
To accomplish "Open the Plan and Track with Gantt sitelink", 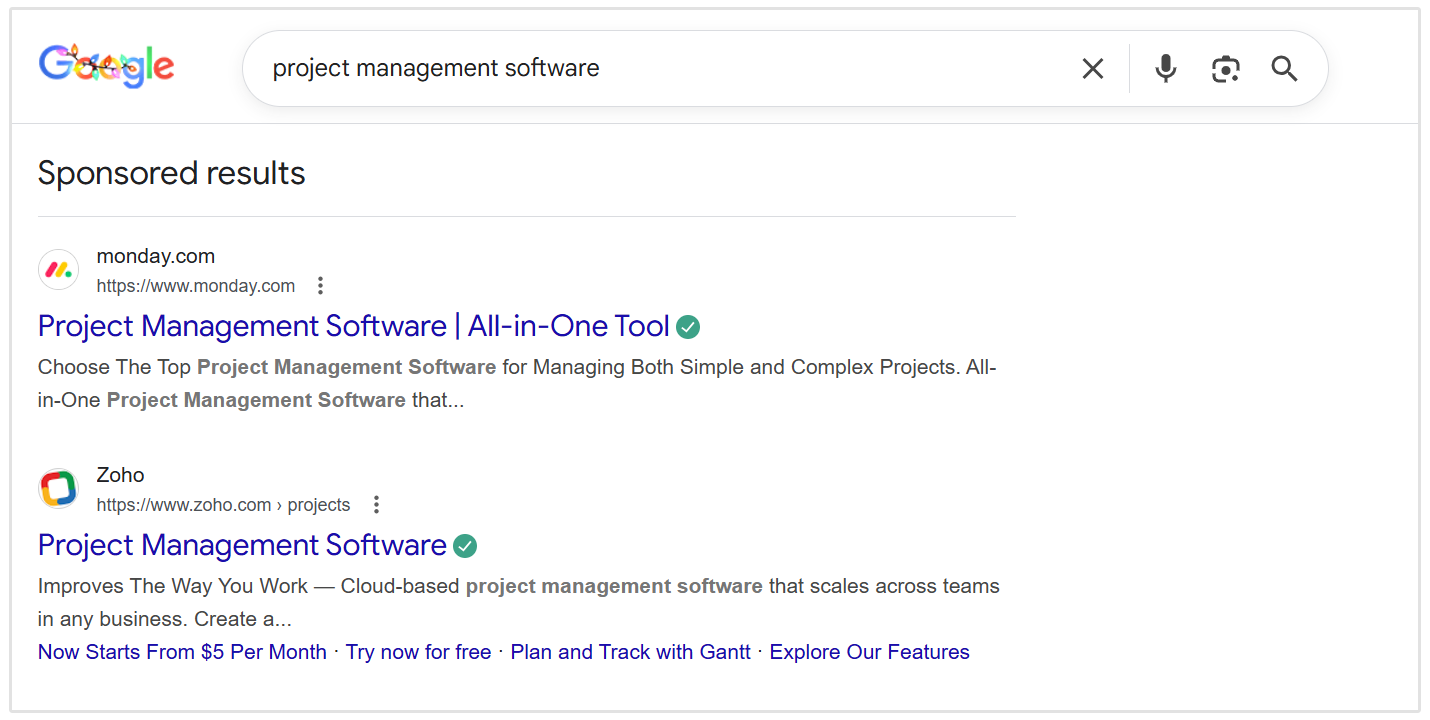I will (x=630, y=651).
